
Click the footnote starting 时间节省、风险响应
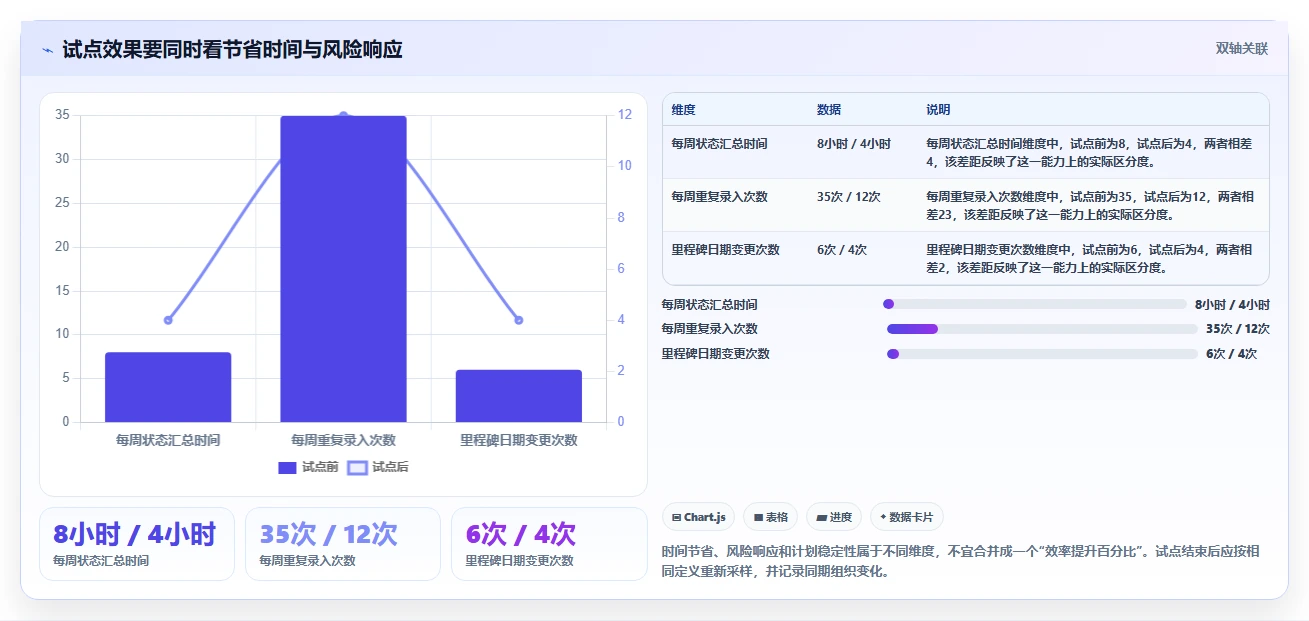(961, 562)
